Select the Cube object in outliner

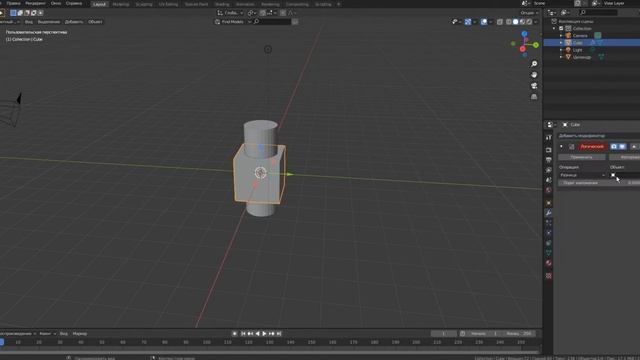click(578, 42)
